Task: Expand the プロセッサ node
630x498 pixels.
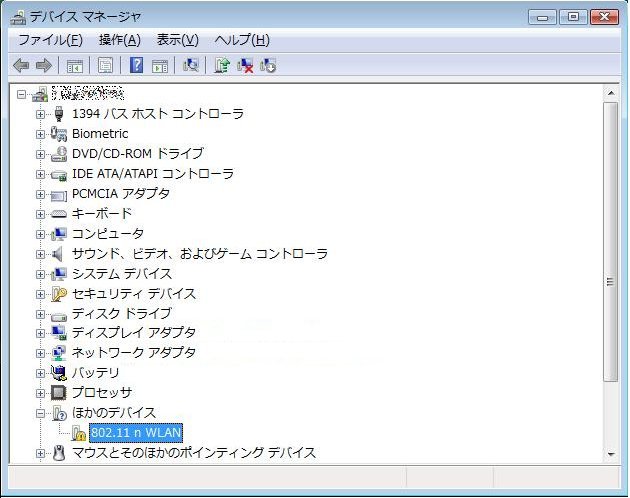Action: coord(40,393)
